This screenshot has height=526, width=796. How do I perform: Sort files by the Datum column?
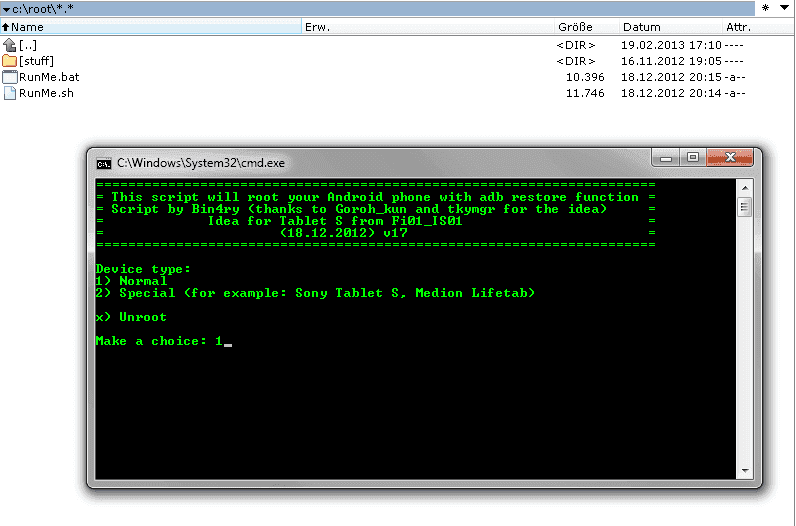pos(671,27)
